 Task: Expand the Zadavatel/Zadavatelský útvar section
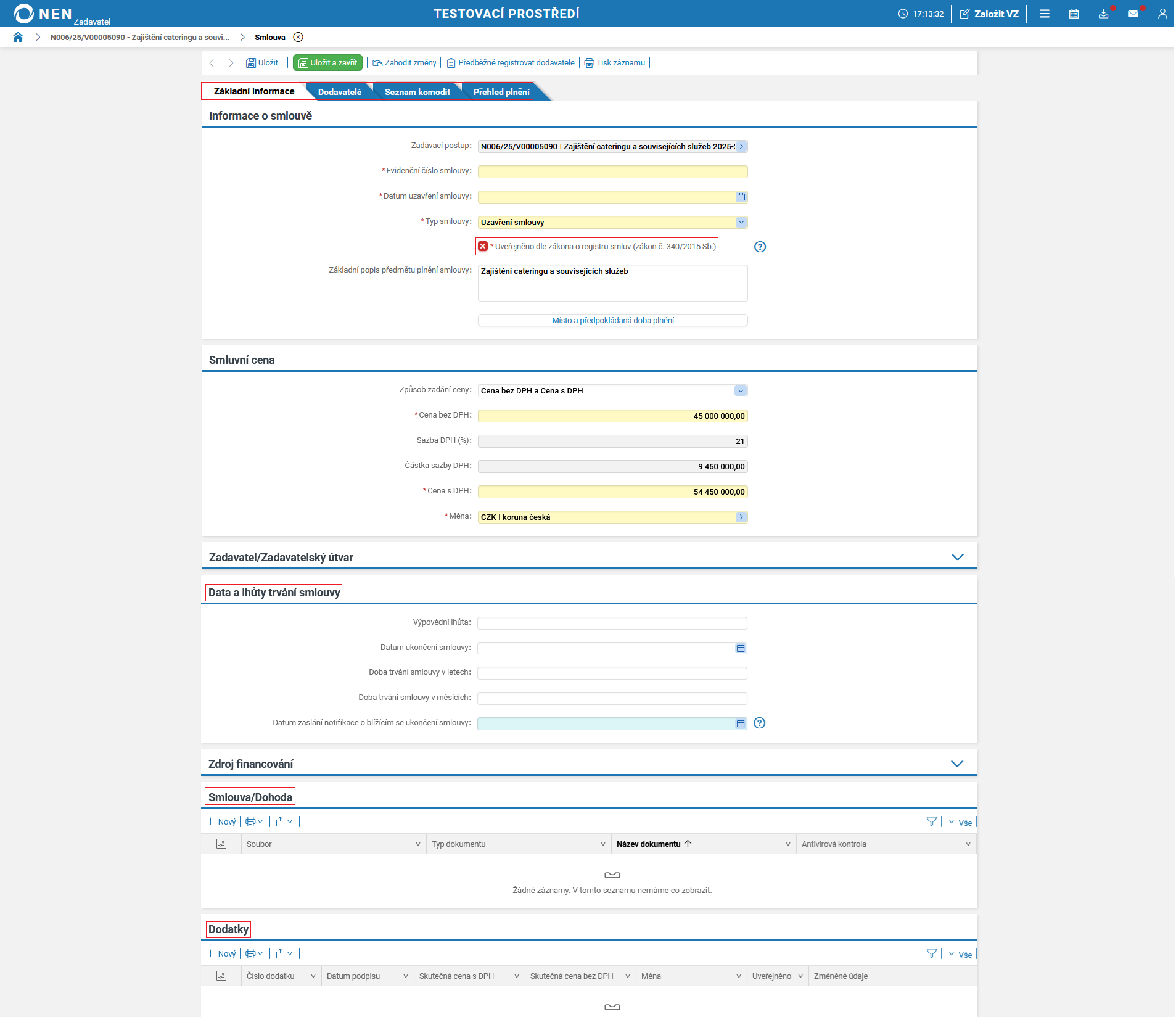click(x=957, y=557)
